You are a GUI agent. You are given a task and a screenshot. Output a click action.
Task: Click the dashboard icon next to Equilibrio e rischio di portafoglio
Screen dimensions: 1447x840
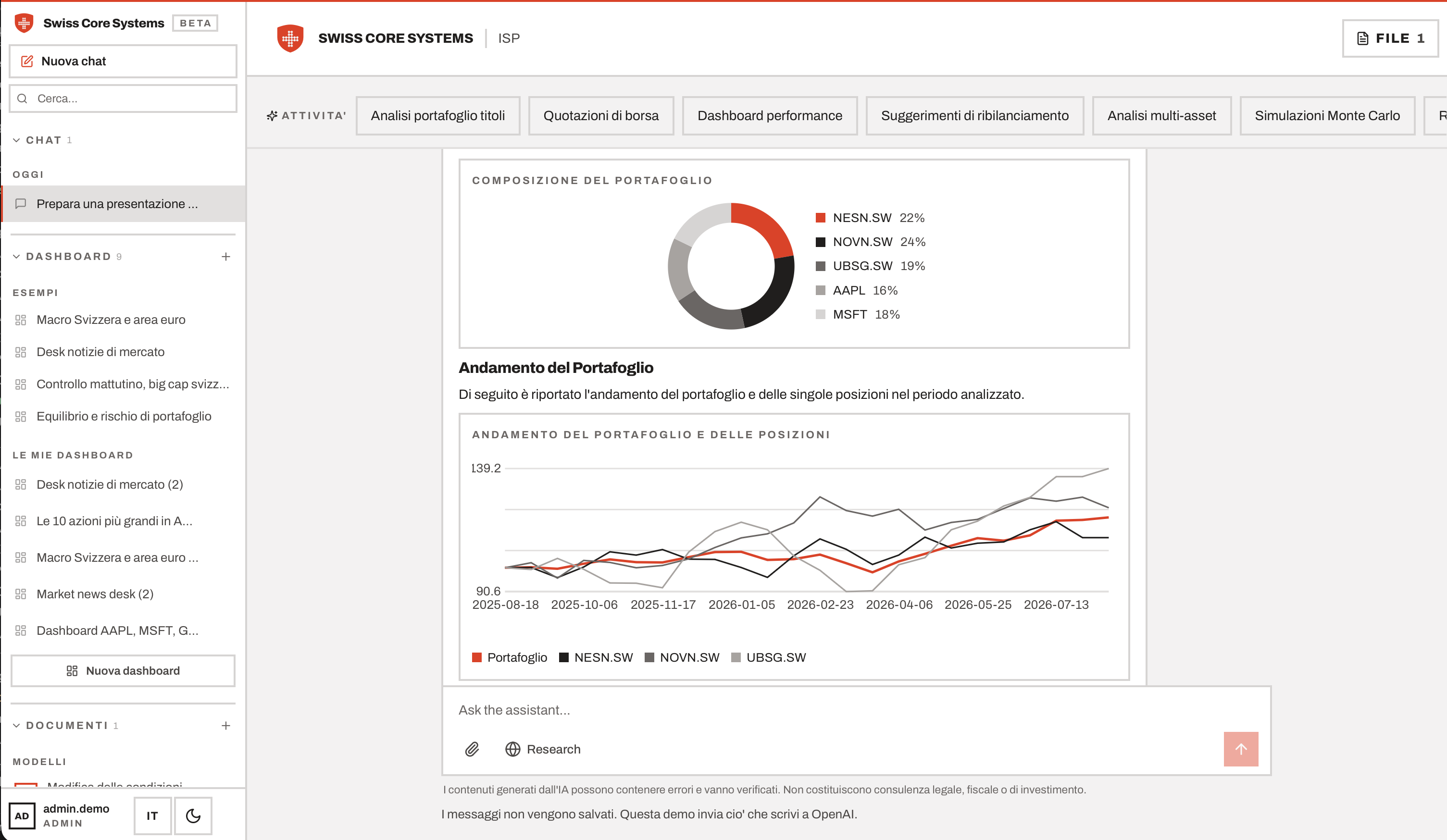point(21,416)
